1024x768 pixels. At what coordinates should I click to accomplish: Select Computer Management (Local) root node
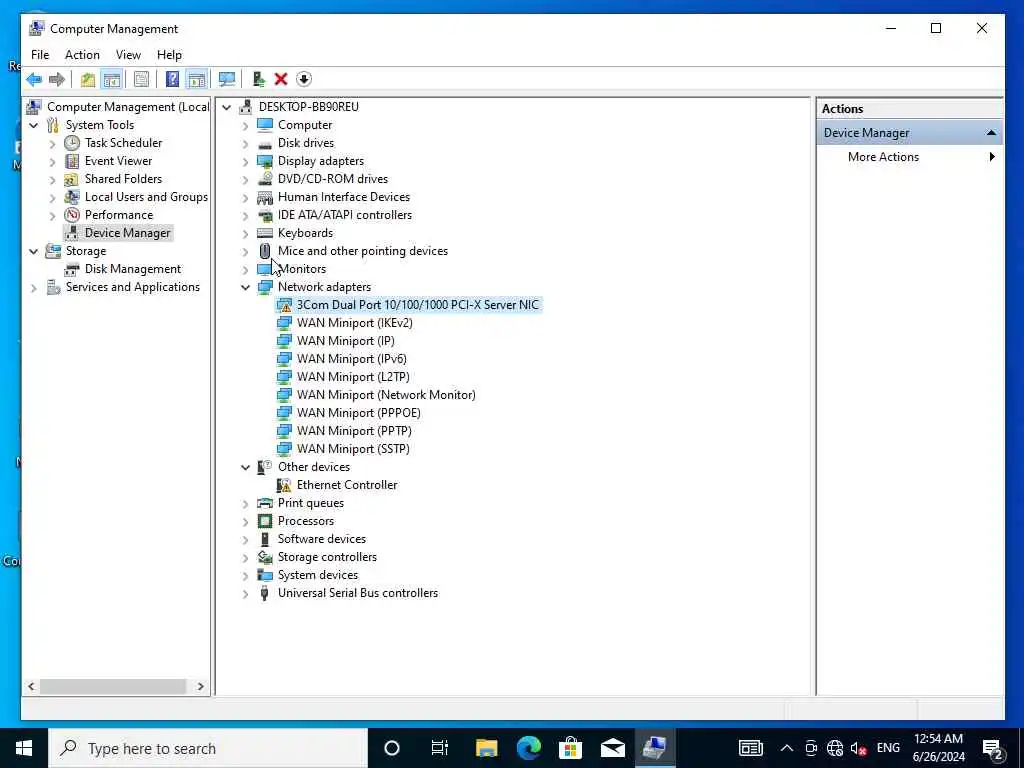click(x=128, y=107)
